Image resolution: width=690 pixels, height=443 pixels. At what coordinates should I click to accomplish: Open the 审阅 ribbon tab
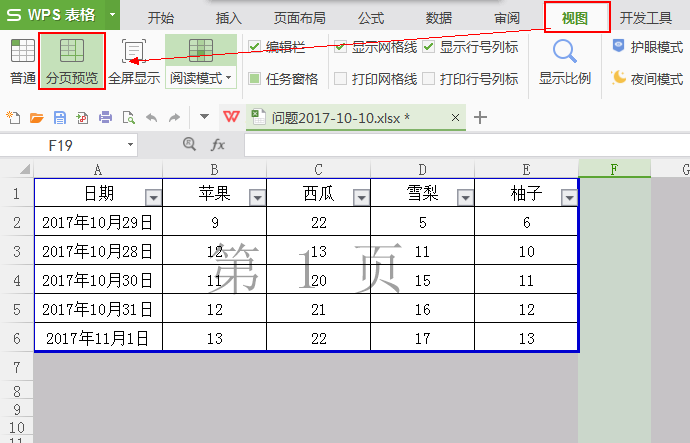coord(507,18)
